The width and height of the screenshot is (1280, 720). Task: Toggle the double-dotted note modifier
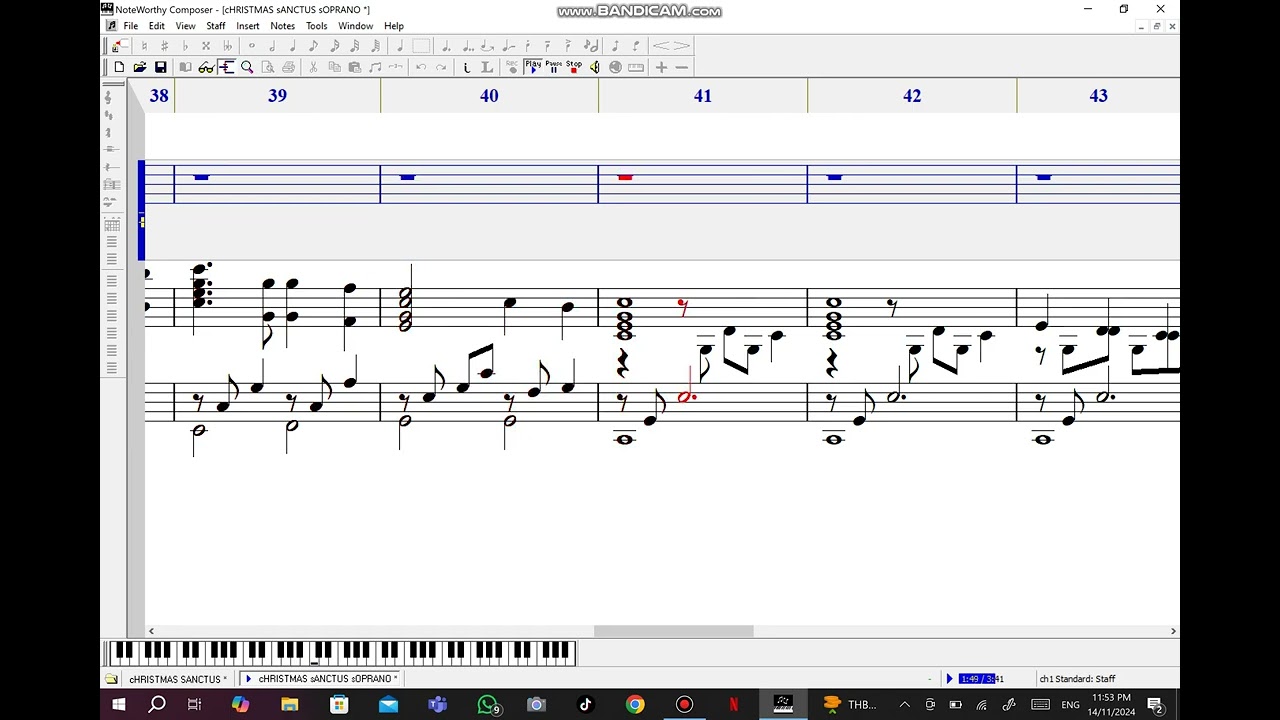(467, 46)
